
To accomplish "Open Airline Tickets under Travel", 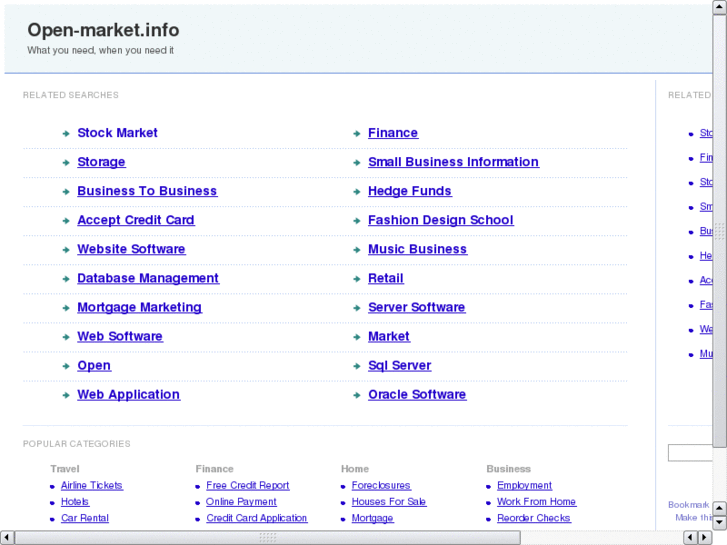I will click(91, 485).
